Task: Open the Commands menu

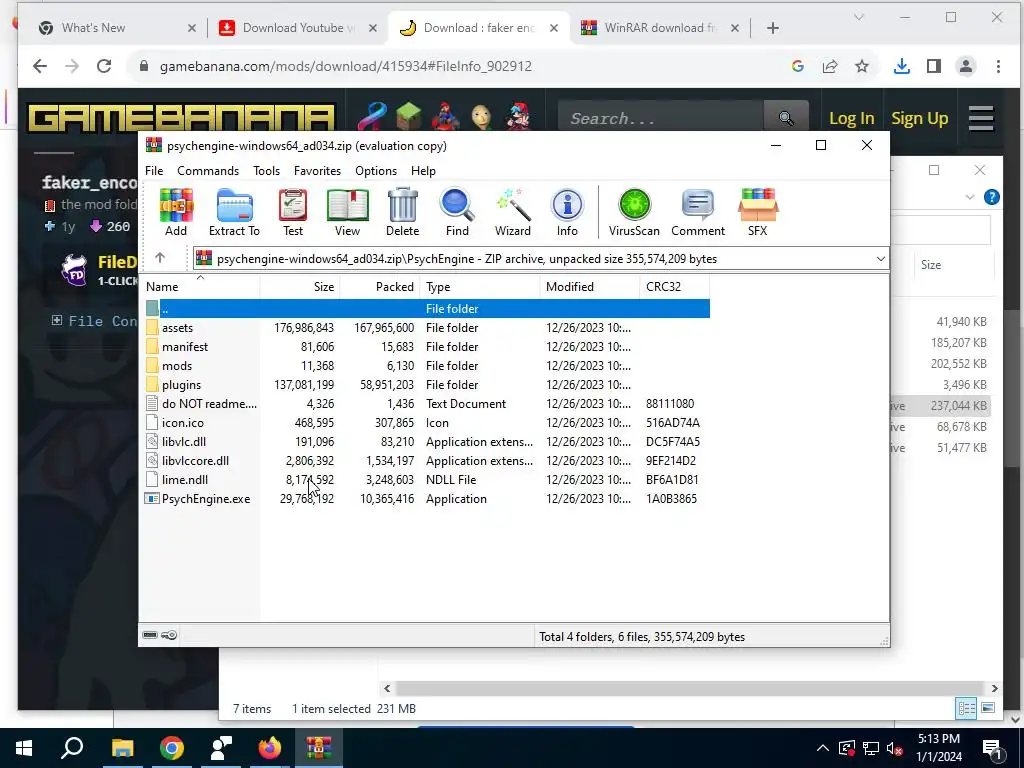Action: pos(208,170)
